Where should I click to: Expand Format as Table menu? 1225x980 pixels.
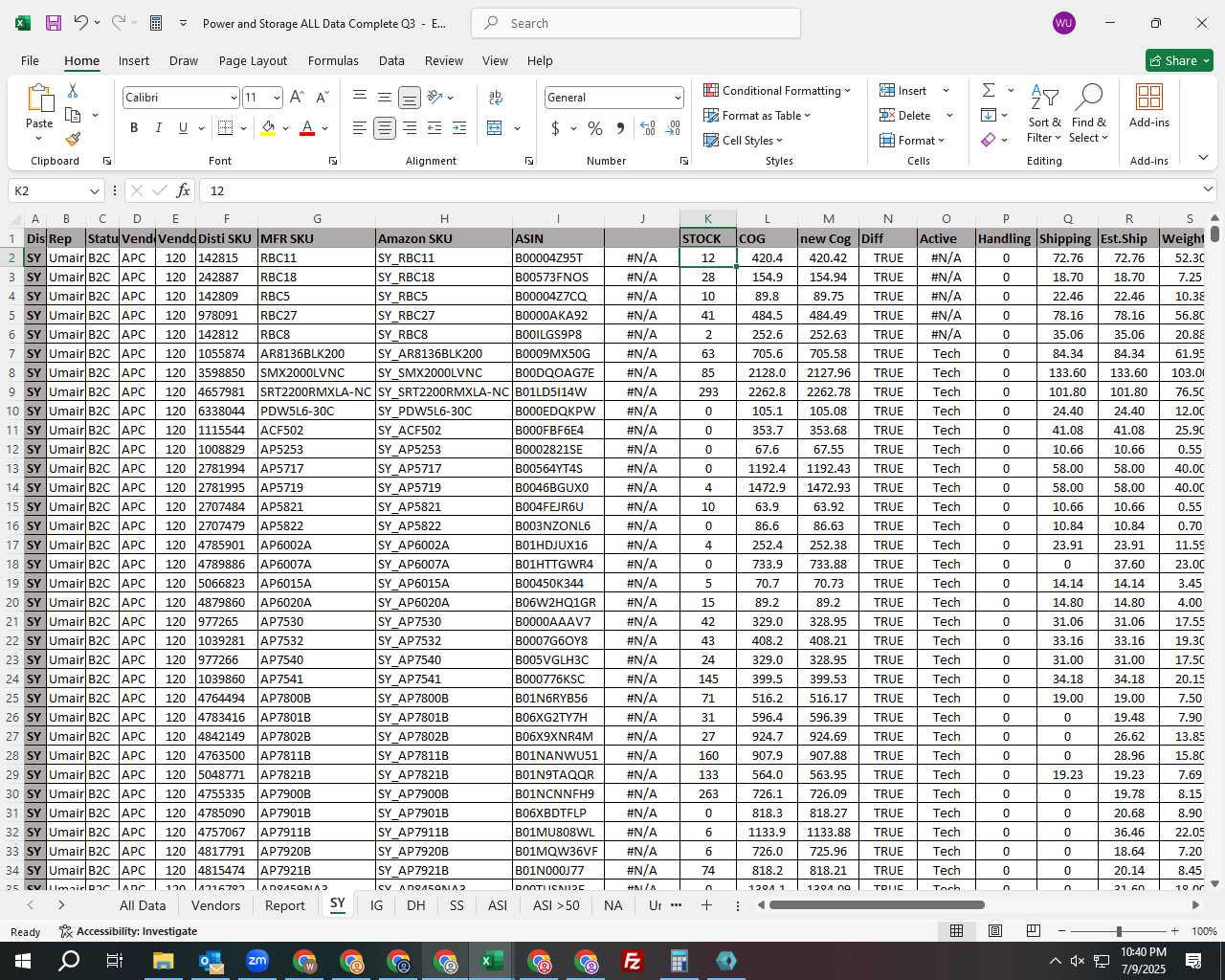(757, 116)
